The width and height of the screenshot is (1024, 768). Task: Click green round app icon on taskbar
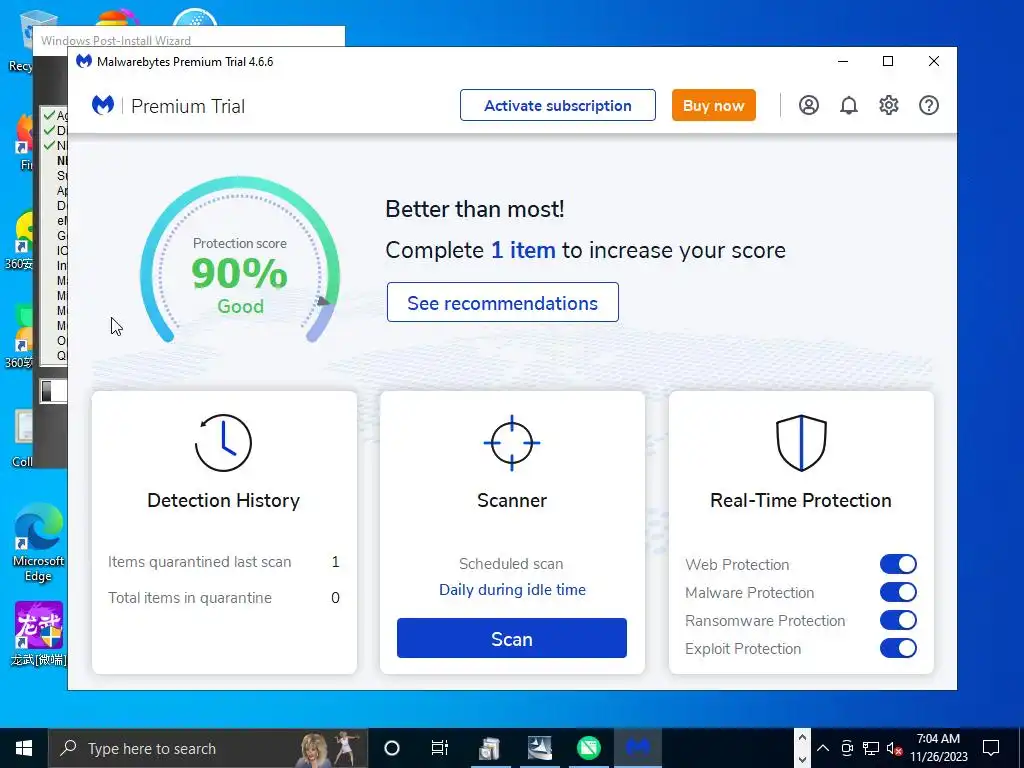(x=588, y=748)
